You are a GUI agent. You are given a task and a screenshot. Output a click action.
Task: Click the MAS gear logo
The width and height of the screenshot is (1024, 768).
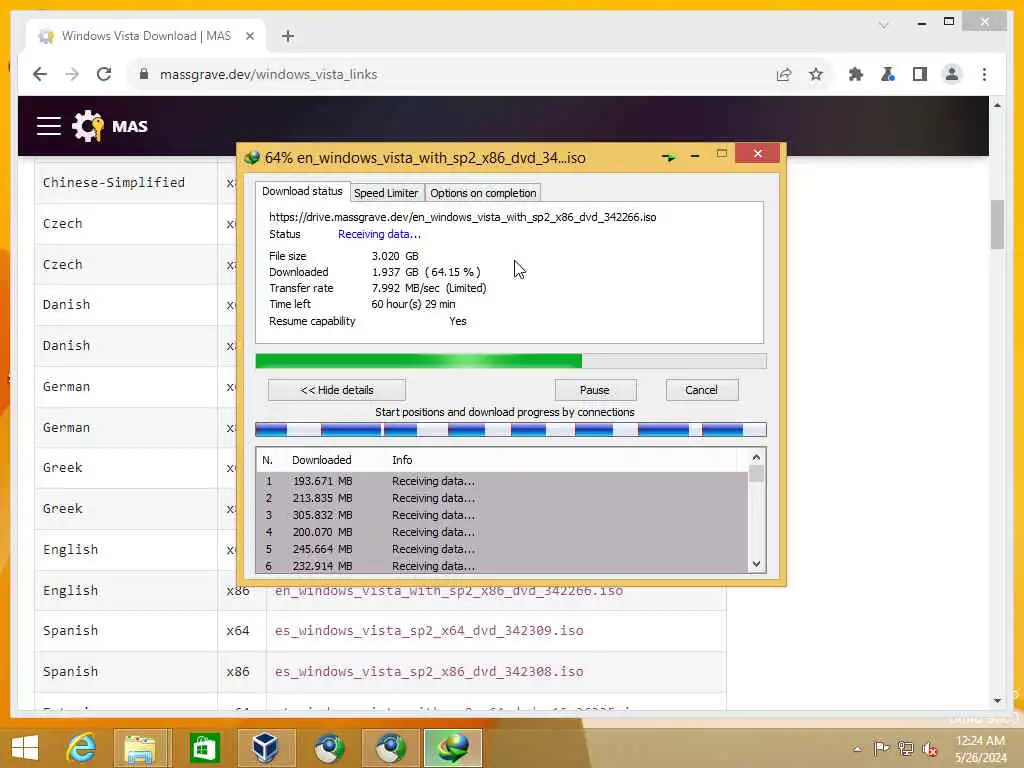pyautogui.click(x=88, y=126)
